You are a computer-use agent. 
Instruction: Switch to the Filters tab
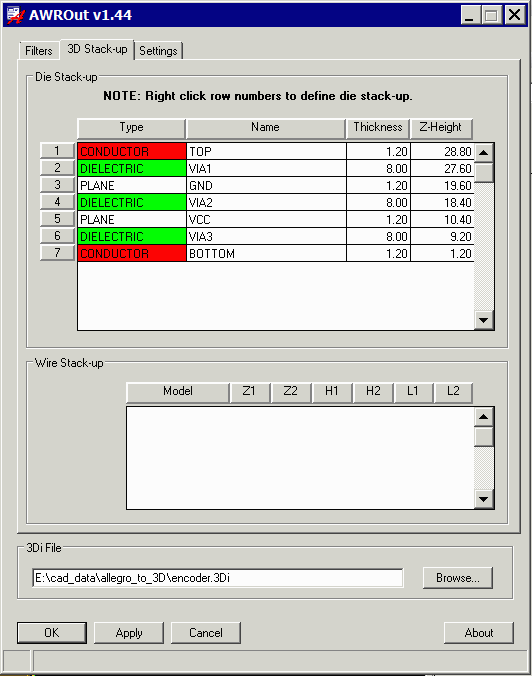pos(38,51)
